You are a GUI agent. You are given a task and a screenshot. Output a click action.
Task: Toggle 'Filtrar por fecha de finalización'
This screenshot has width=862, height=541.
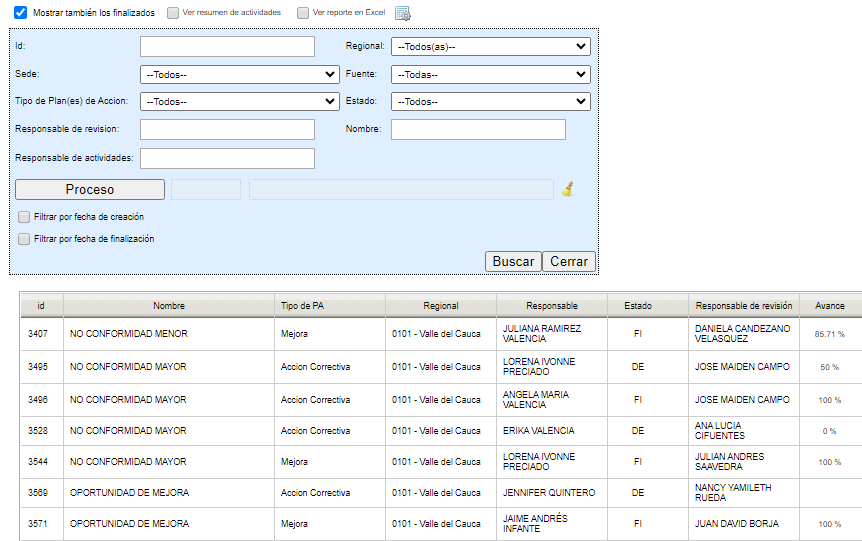click(24, 239)
